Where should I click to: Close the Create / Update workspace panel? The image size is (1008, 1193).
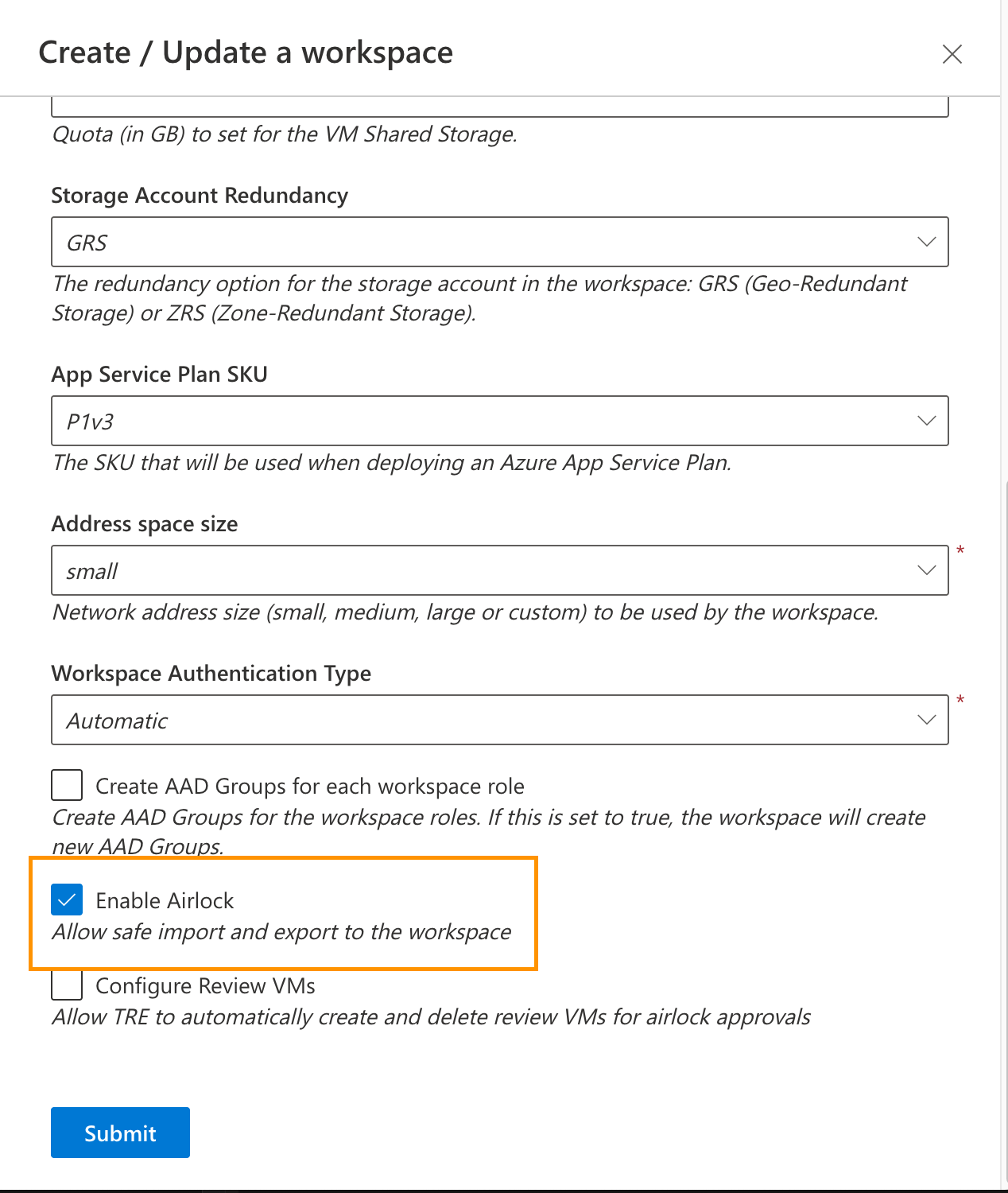point(952,54)
